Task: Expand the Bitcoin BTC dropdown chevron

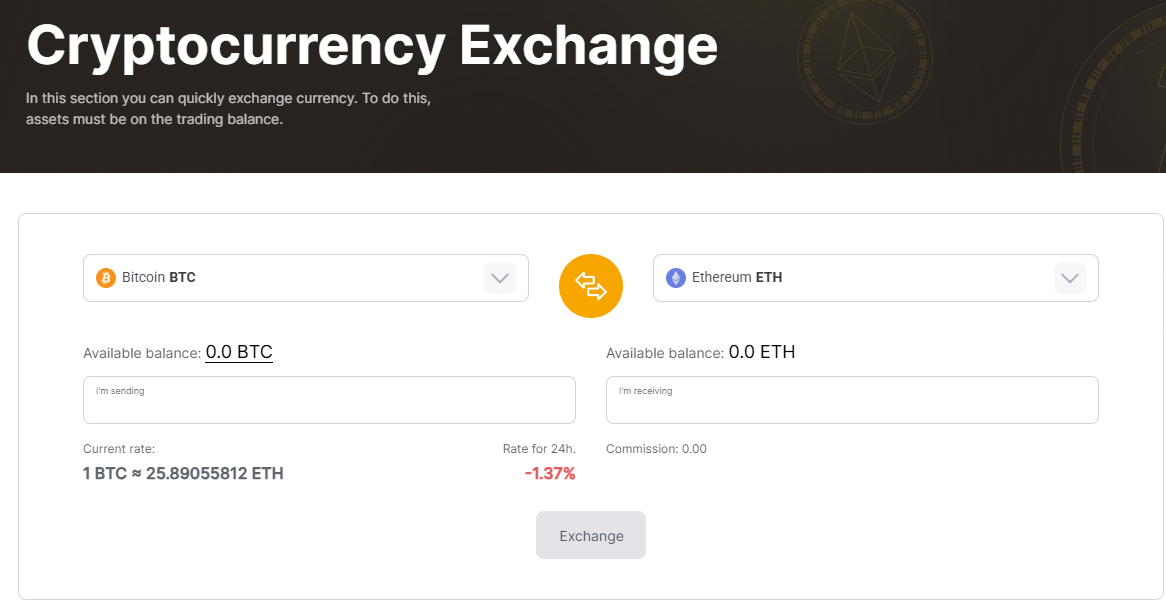Action: click(500, 278)
